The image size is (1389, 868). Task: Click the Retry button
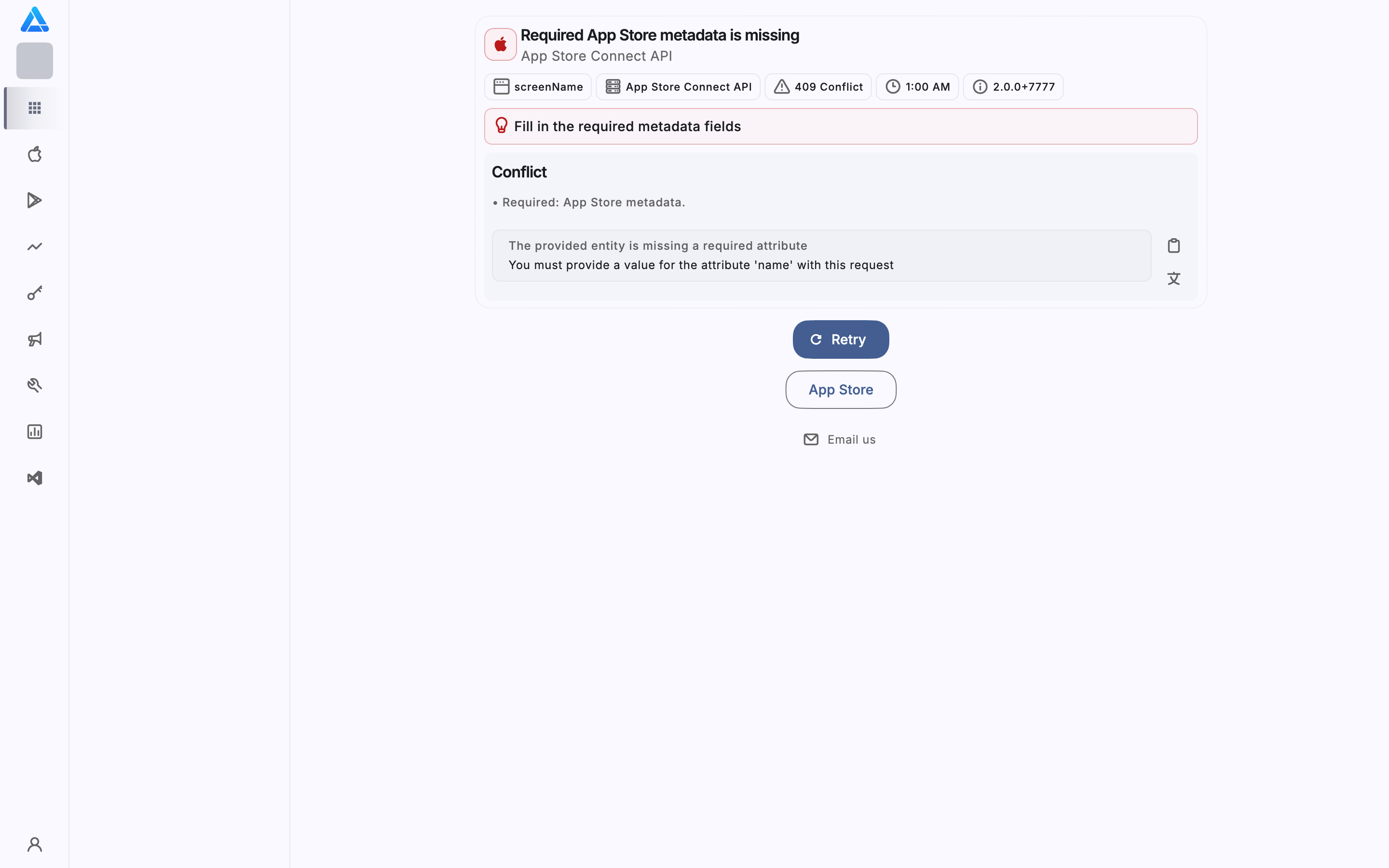pos(841,339)
